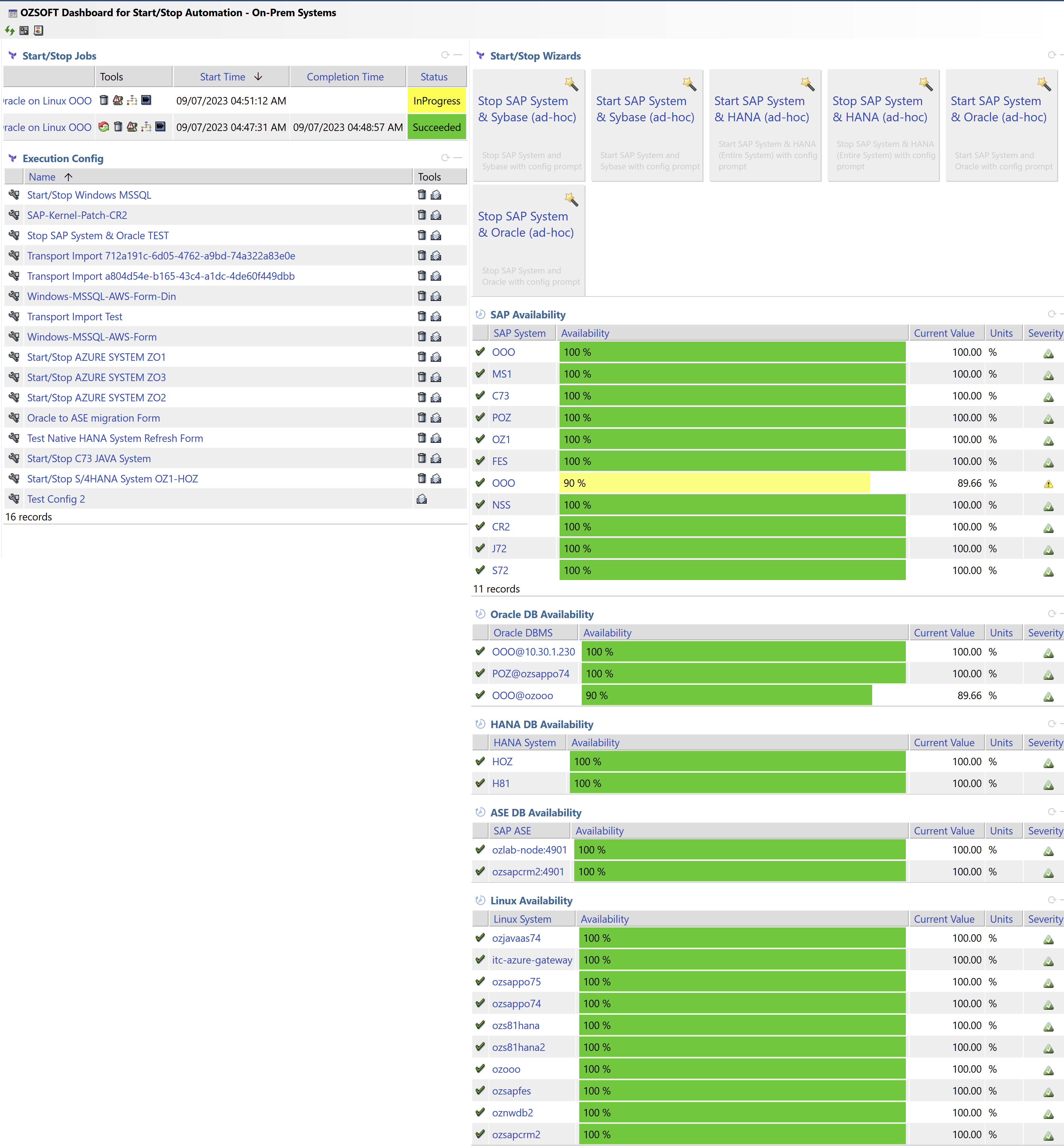Click checkmark beside ozsappo75 Linux system

tap(480, 981)
